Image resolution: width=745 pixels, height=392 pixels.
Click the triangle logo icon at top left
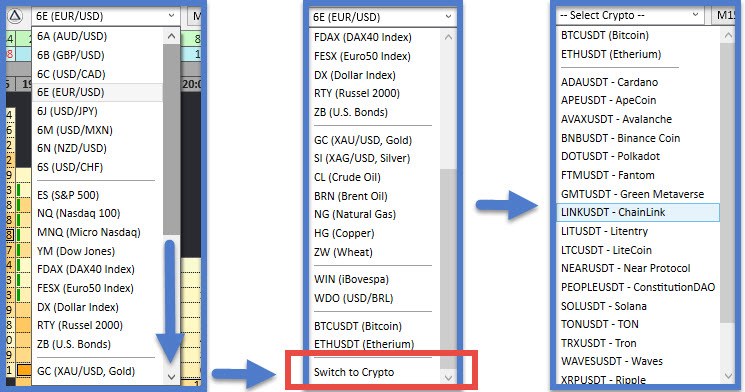[15, 16]
